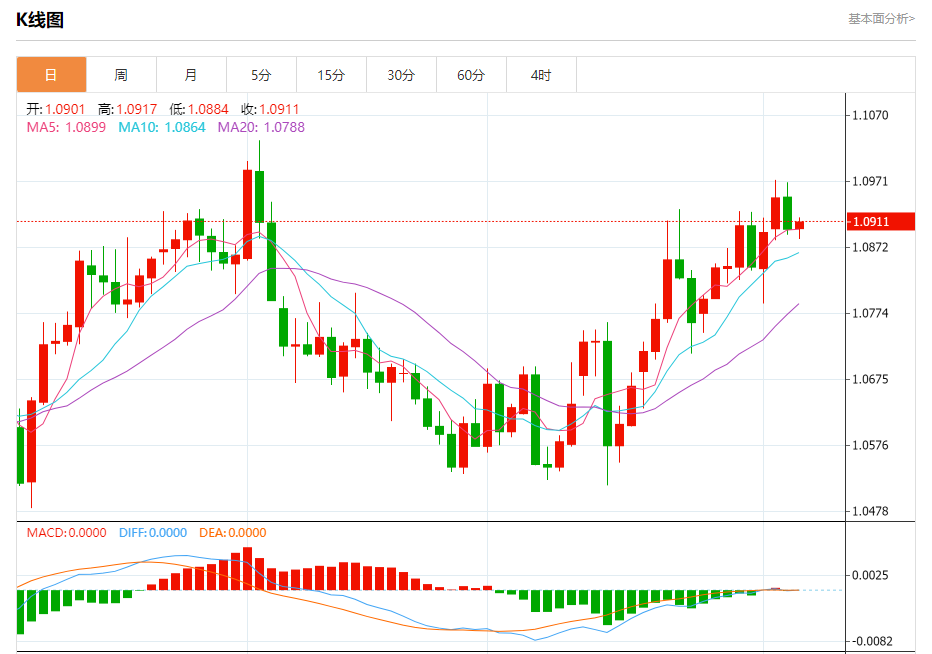Open the 5分 timeframe tab
This screenshot has height=654, width=932.
coord(262,75)
